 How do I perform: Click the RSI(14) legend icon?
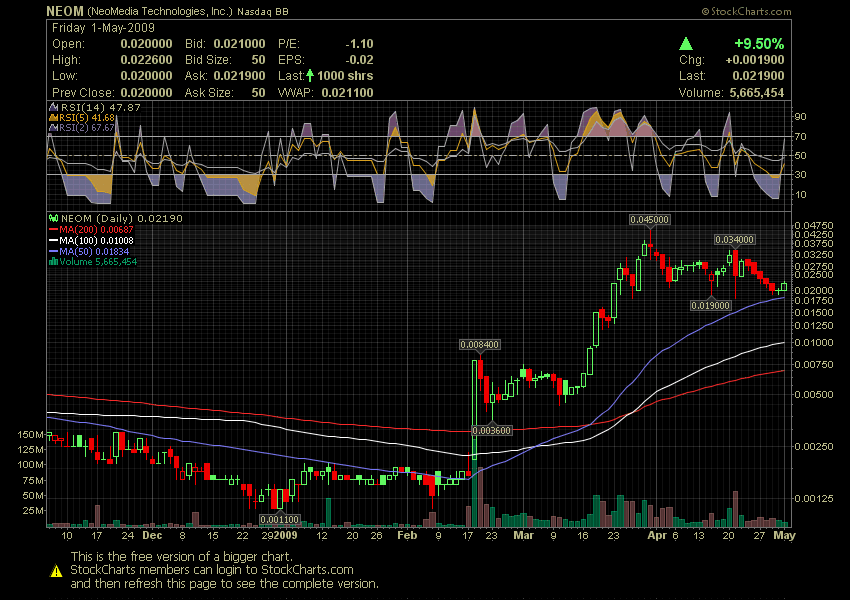coord(54,107)
